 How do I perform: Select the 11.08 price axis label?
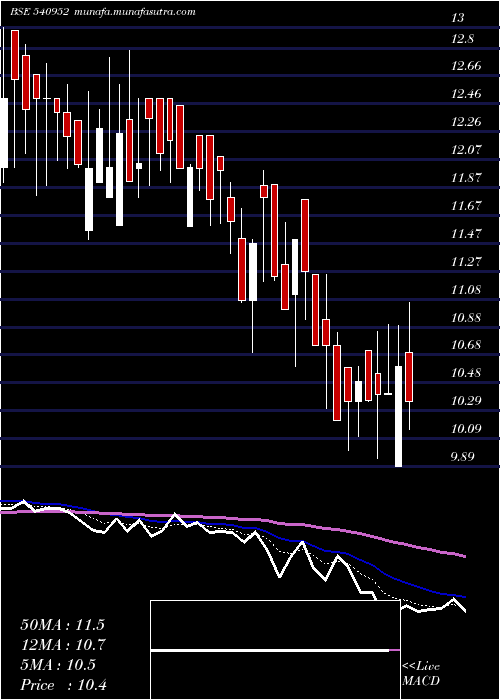pos(465,290)
